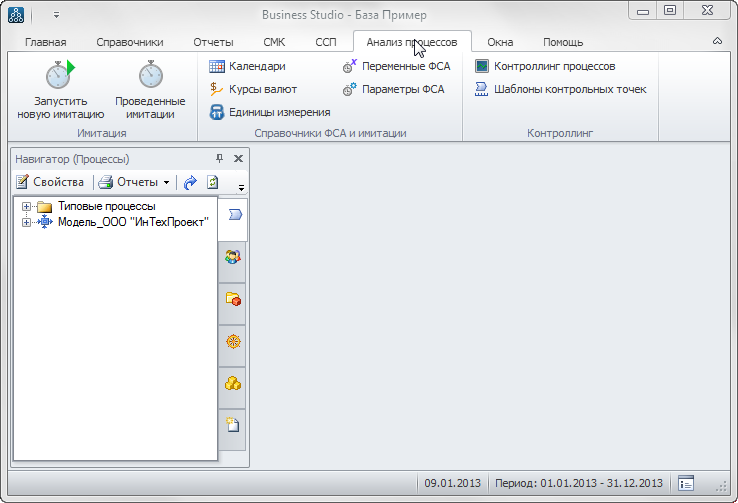Image resolution: width=738 pixels, height=503 pixels.
Task: Open the Главная ribbon tab
Action: coord(46,42)
